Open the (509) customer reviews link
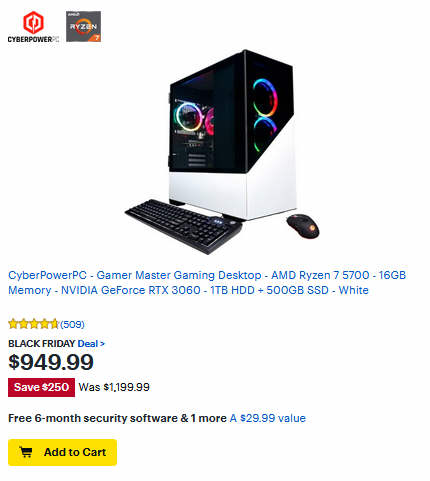Viewport: 430px width, 481px height. coord(72,324)
